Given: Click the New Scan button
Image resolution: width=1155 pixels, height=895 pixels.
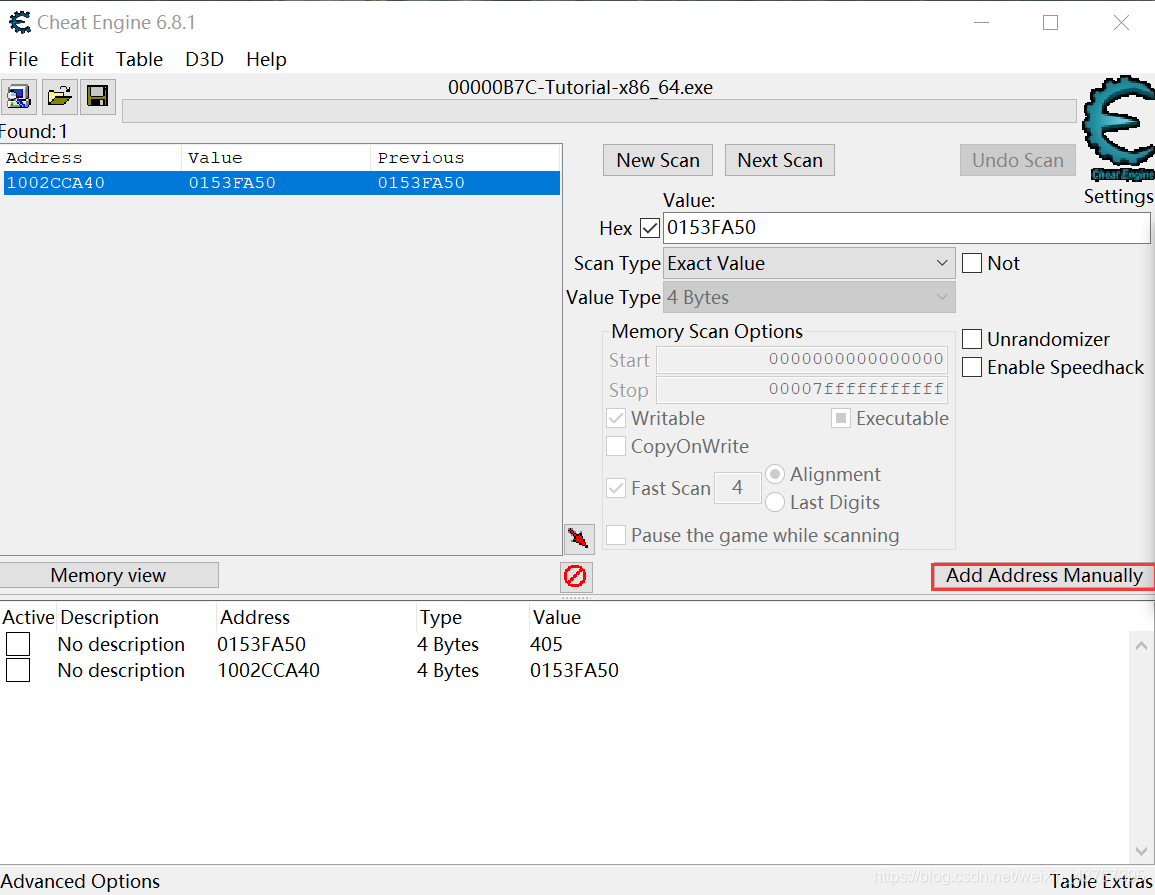Looking at the screenshot, I should pos(658,160).
